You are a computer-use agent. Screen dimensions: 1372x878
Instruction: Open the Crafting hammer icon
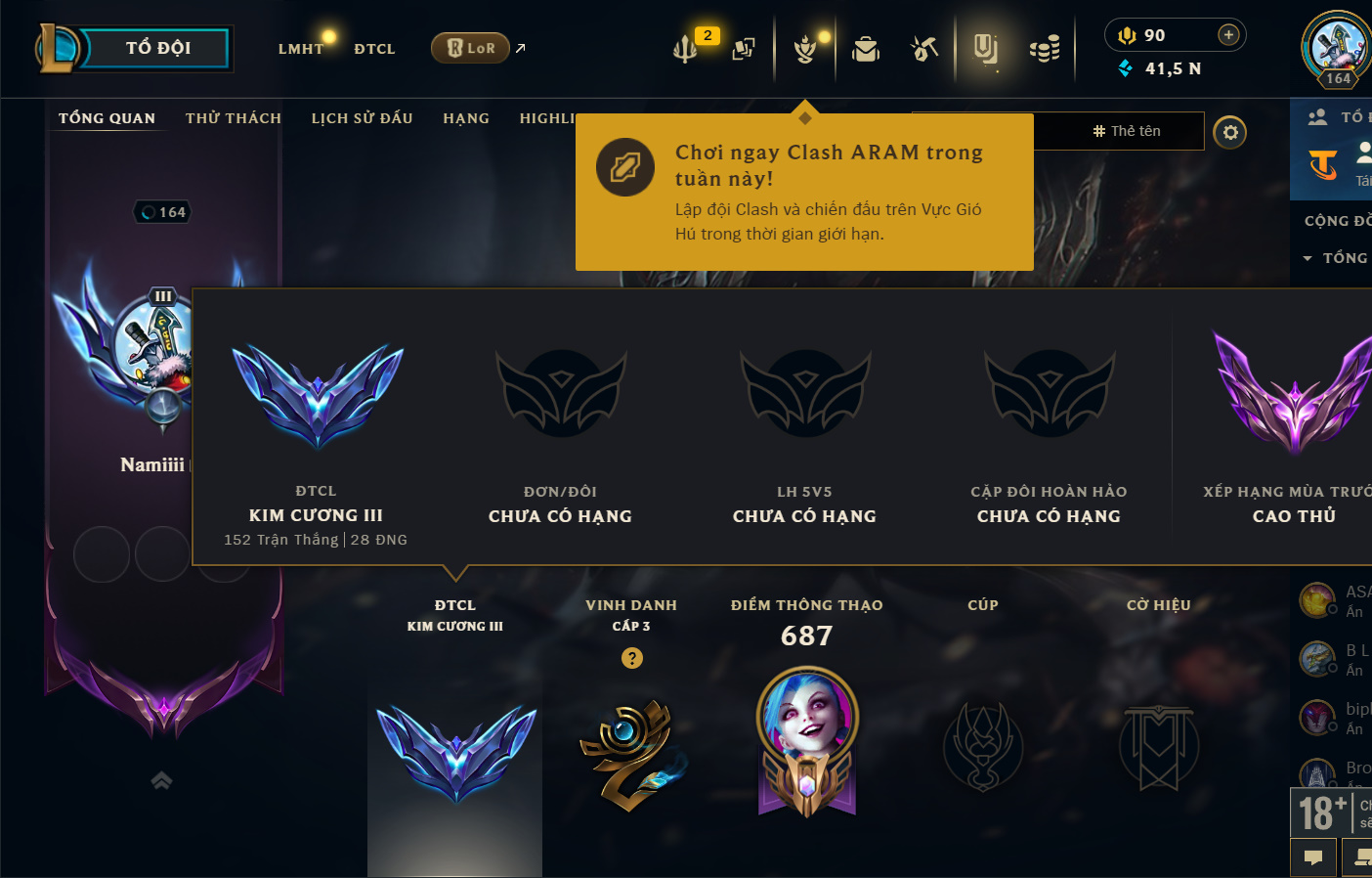[x=924, y=48]
